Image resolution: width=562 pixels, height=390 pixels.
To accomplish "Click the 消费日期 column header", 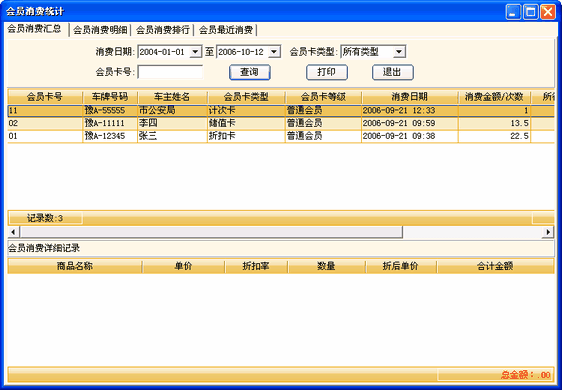I will [x=410, y=97].
